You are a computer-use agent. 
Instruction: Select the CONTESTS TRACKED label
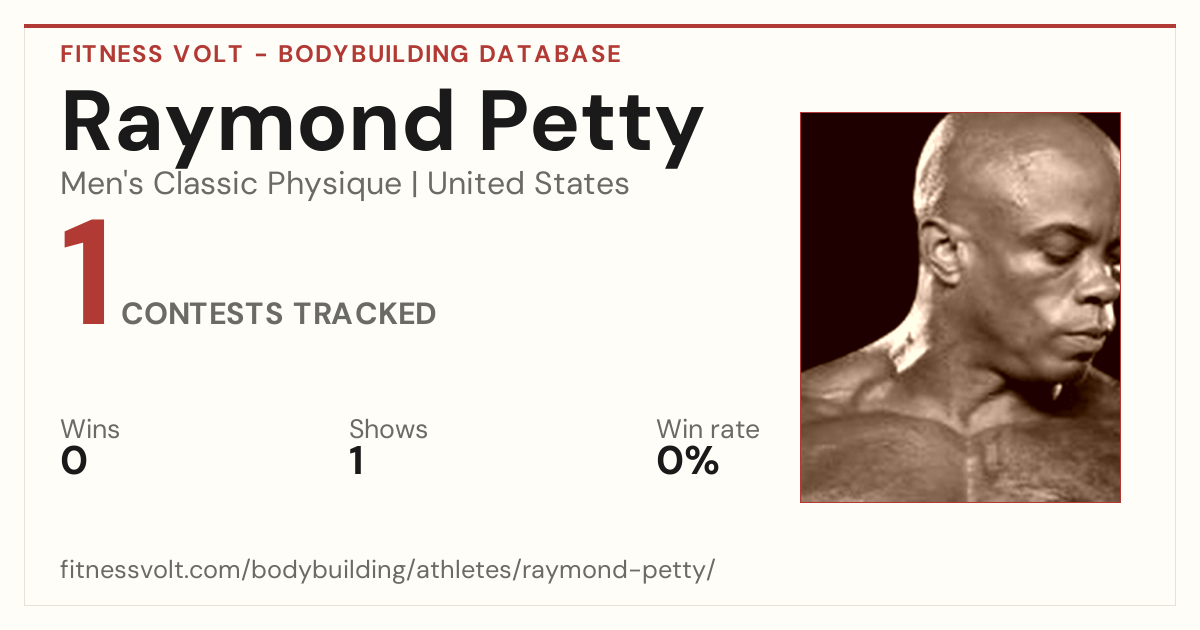279,314
